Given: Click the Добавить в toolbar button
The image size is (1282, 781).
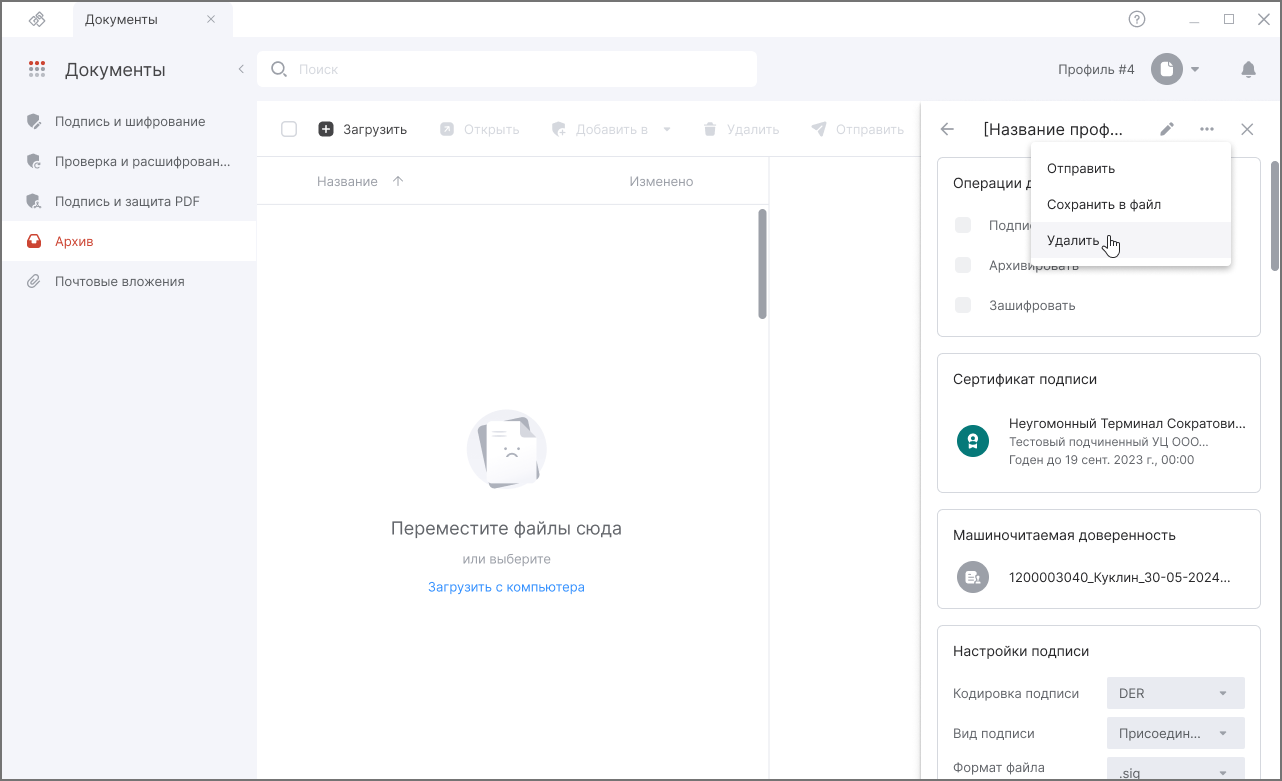Looking at the screenshot, I should click(x=599, y=129).
